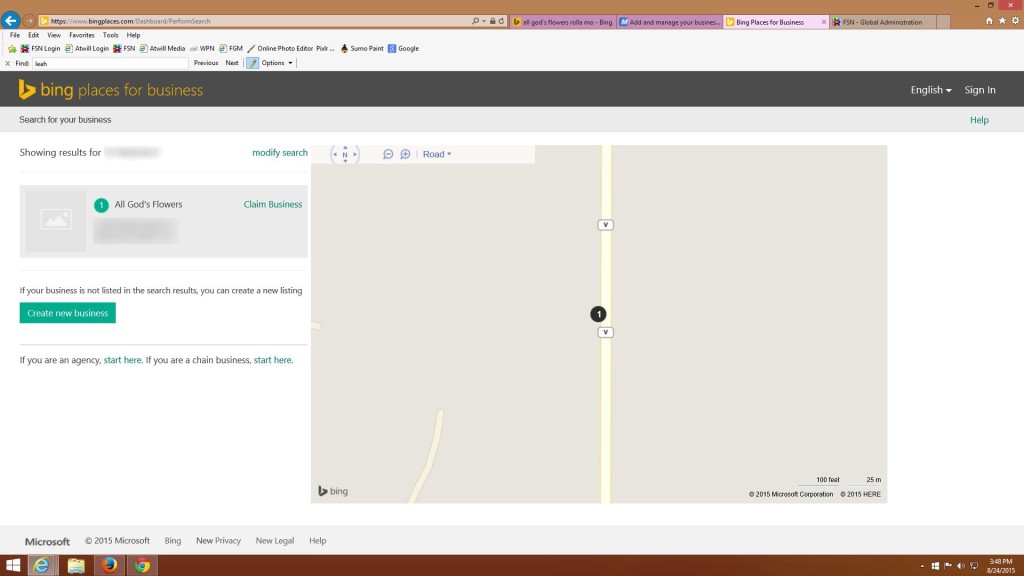Click the agency 'start here' link
The height and width of the screenshot is (576, 1024).
pyautogui.click(x=122, y=360)
